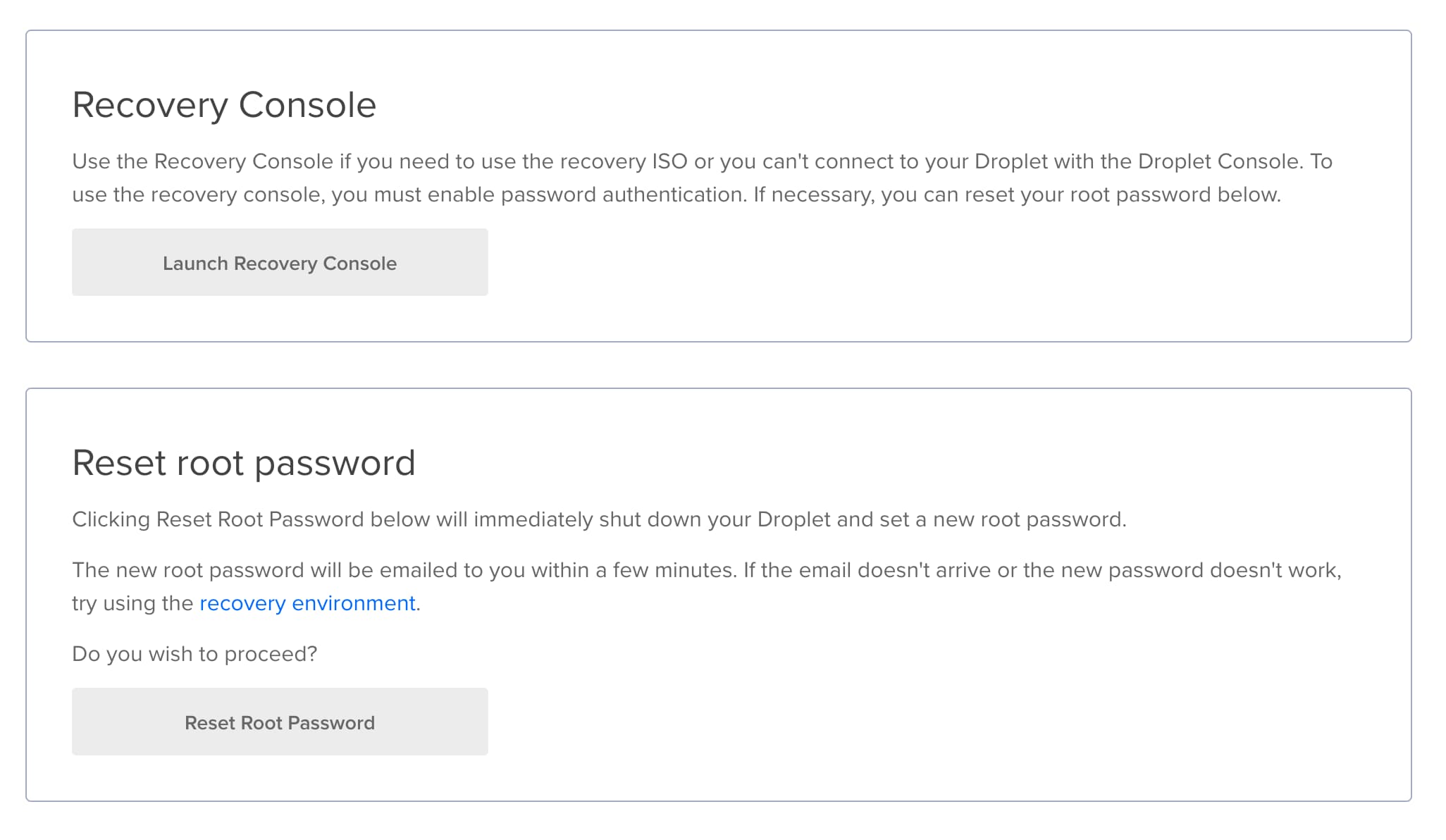The image size is (1446, 840).
Task: Click the Reset root password heading
Action: point(244,463)
